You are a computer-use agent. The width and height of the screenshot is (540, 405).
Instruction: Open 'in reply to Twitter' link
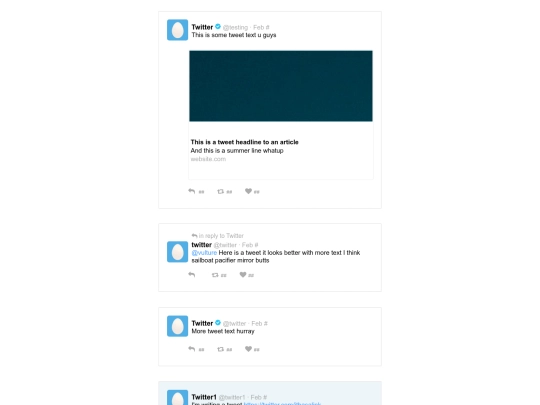218,236
